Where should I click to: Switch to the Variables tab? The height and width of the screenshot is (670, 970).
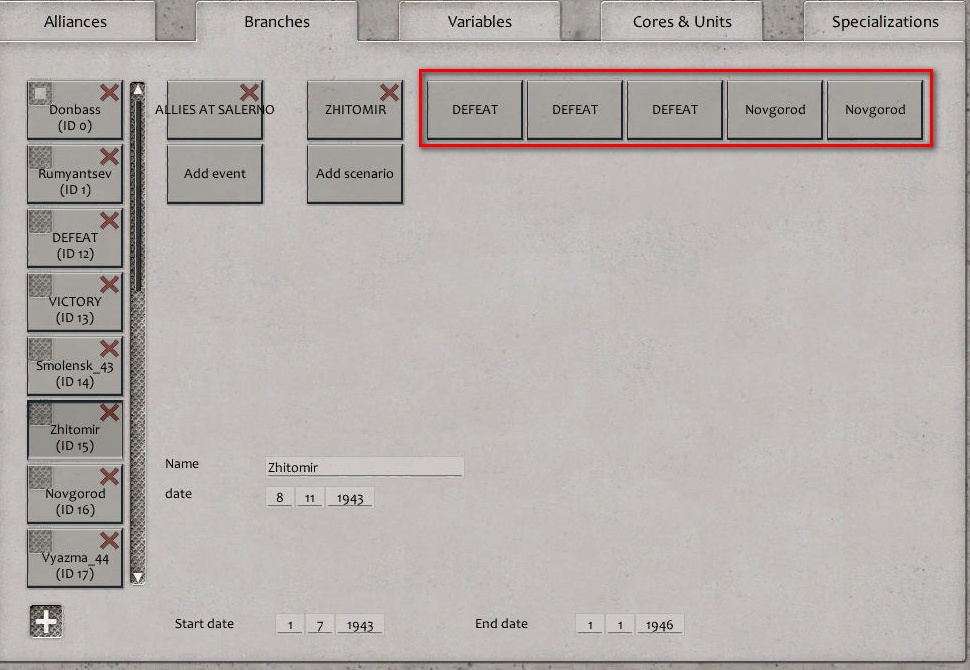click(x=478, y=21)
